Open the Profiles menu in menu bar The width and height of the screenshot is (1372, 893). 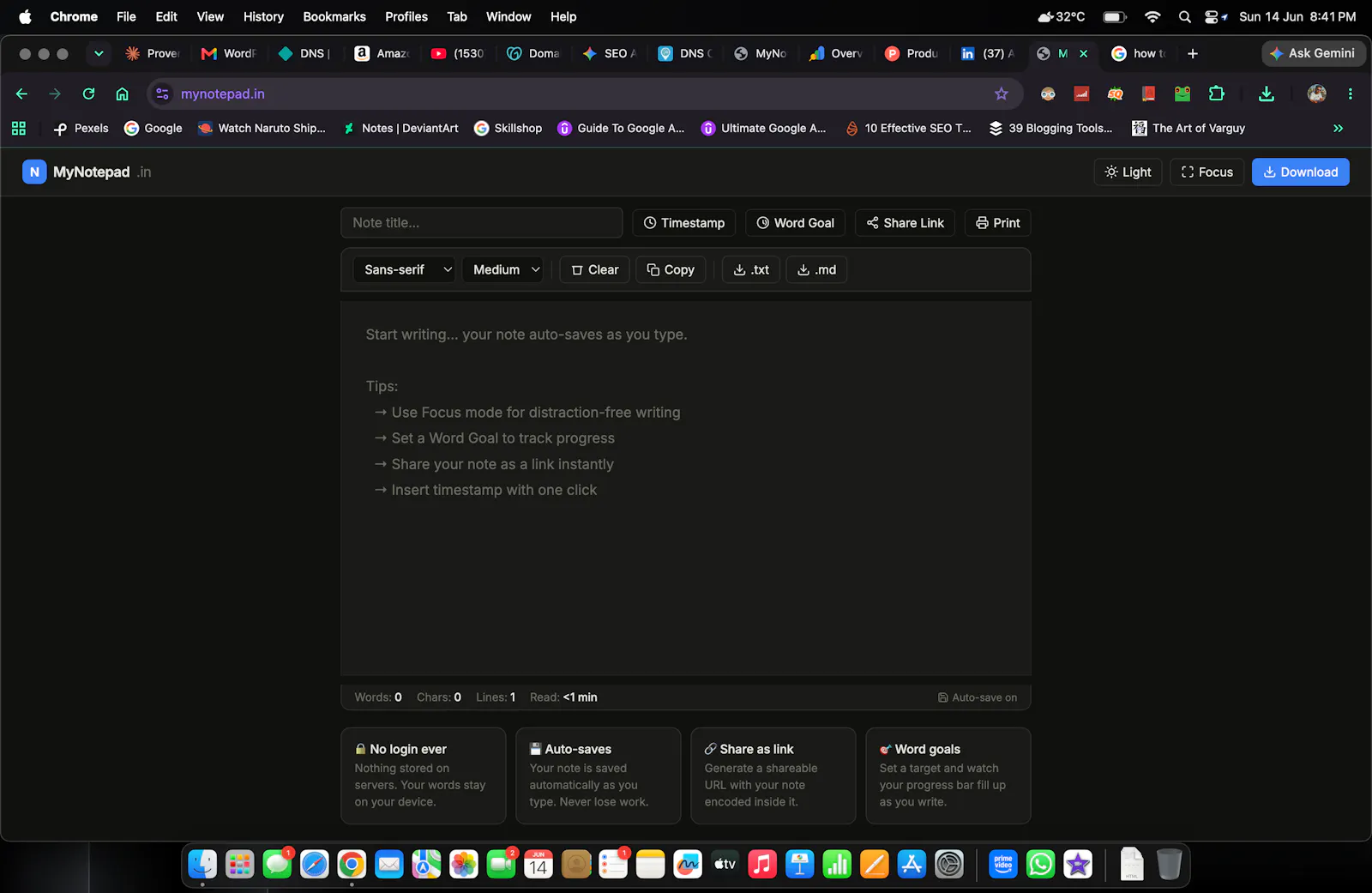(x=406, y=16)
